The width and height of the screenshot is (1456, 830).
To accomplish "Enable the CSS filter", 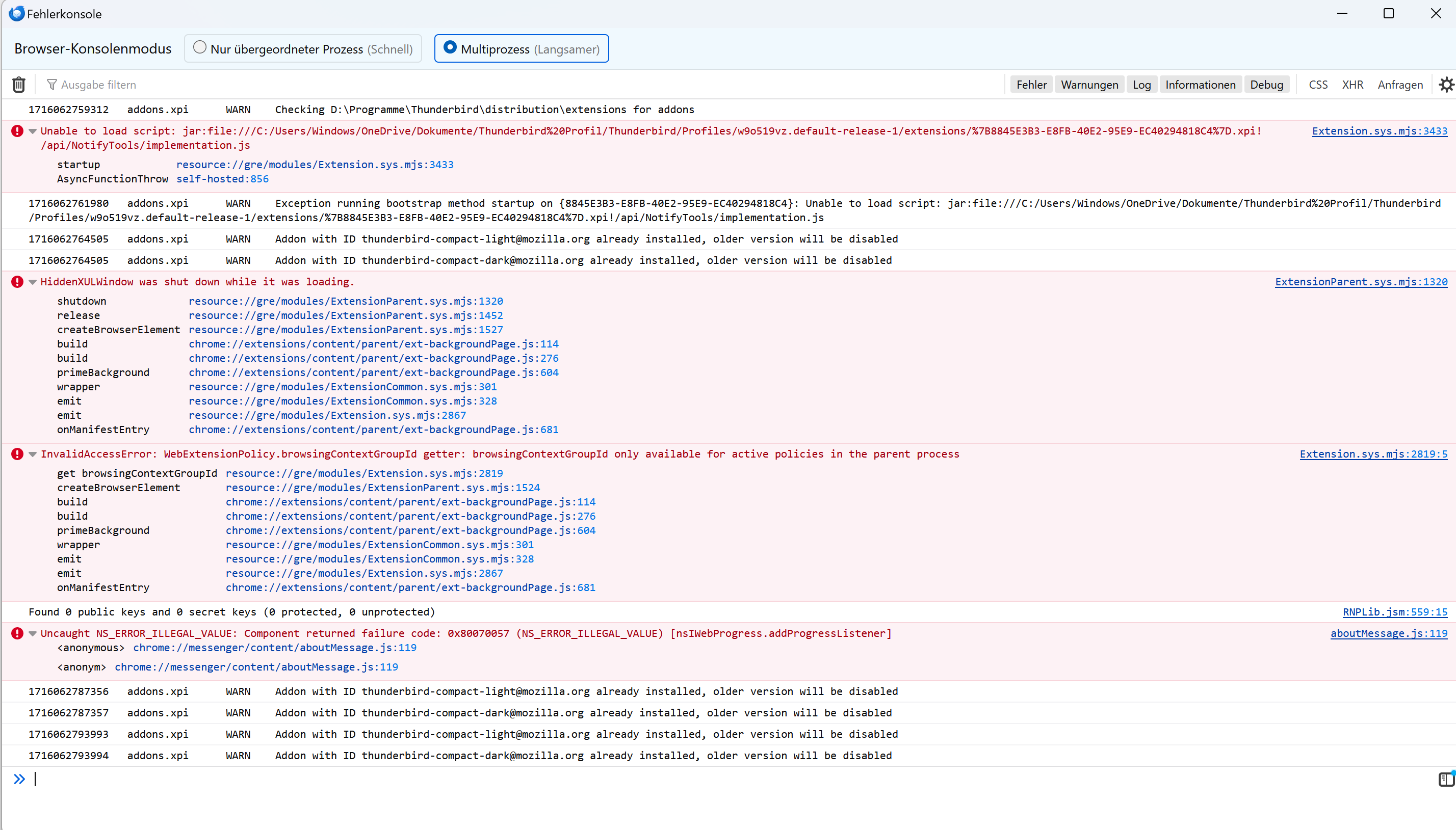I will (1317, 85).
